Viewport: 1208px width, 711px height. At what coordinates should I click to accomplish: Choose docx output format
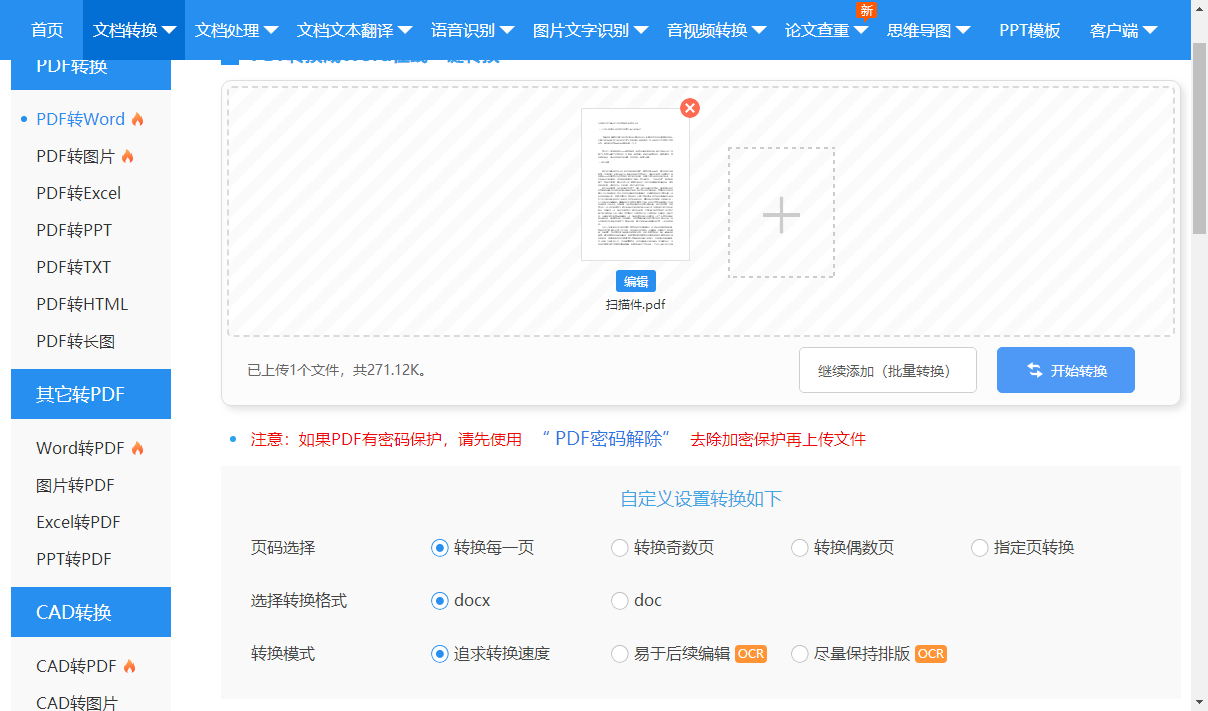(x=439, y=601)
